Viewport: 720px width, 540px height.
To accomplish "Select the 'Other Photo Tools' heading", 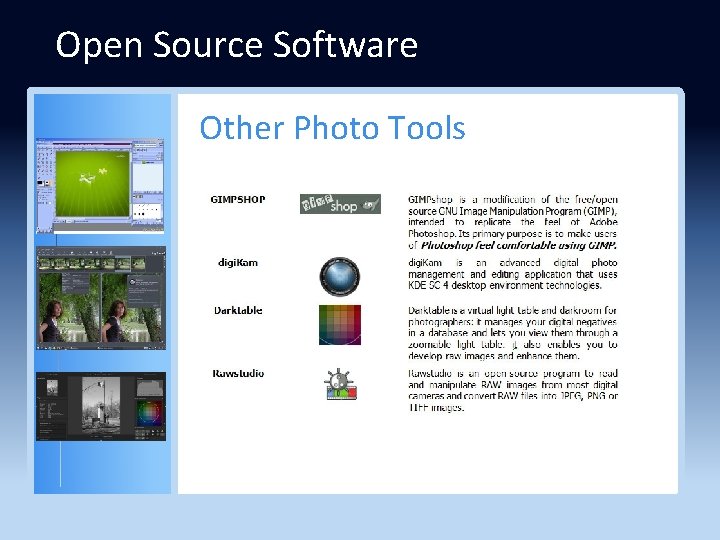I will tap(332, 127).
